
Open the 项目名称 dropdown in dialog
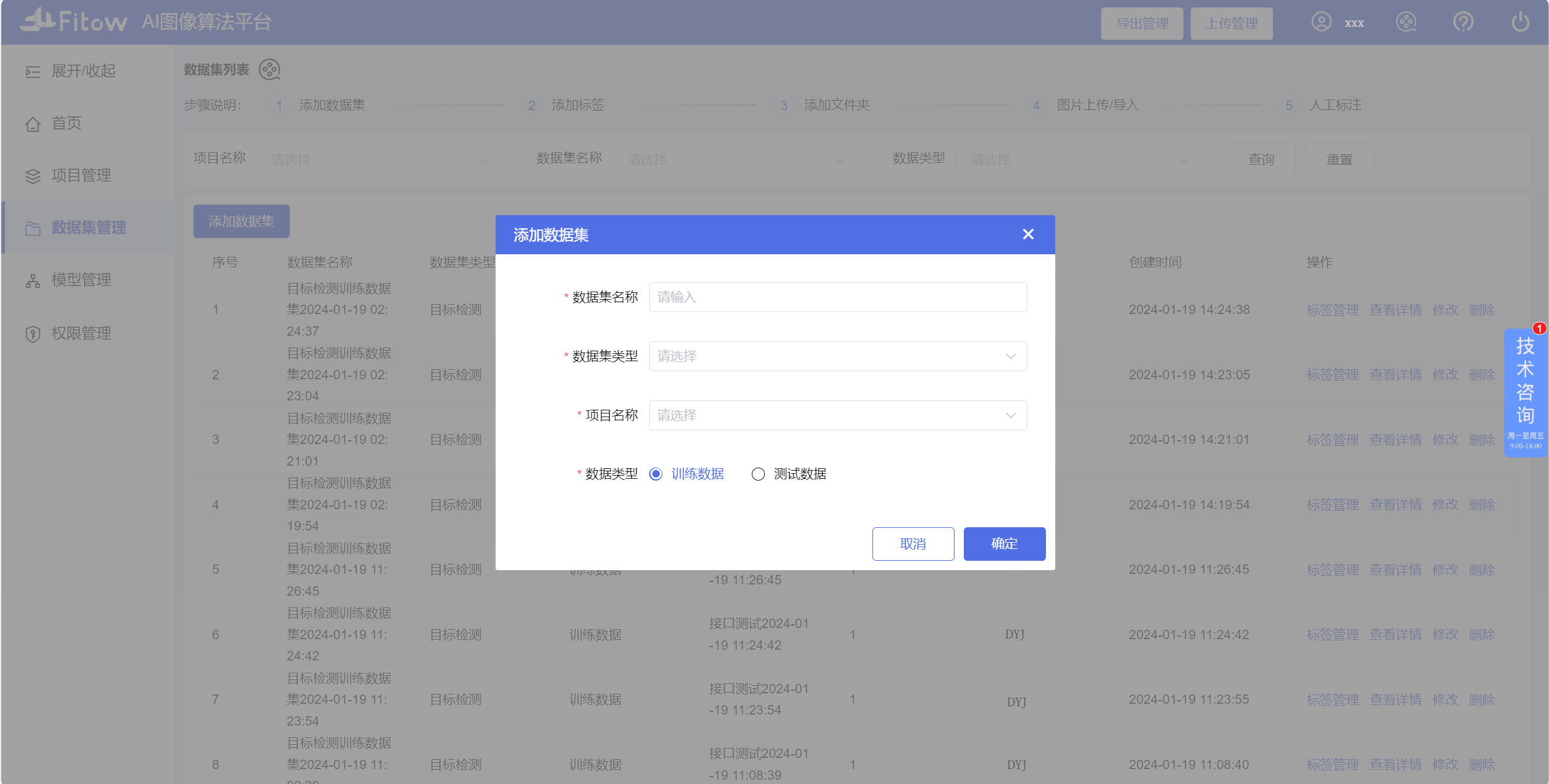point(838,415)
